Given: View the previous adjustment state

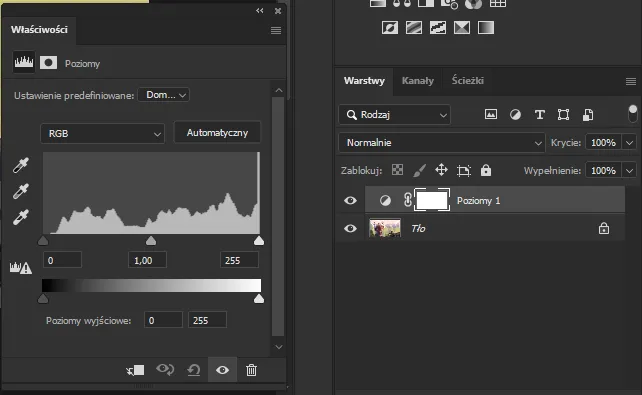Looking at the screenshot, I should click(x=165, y=370).
